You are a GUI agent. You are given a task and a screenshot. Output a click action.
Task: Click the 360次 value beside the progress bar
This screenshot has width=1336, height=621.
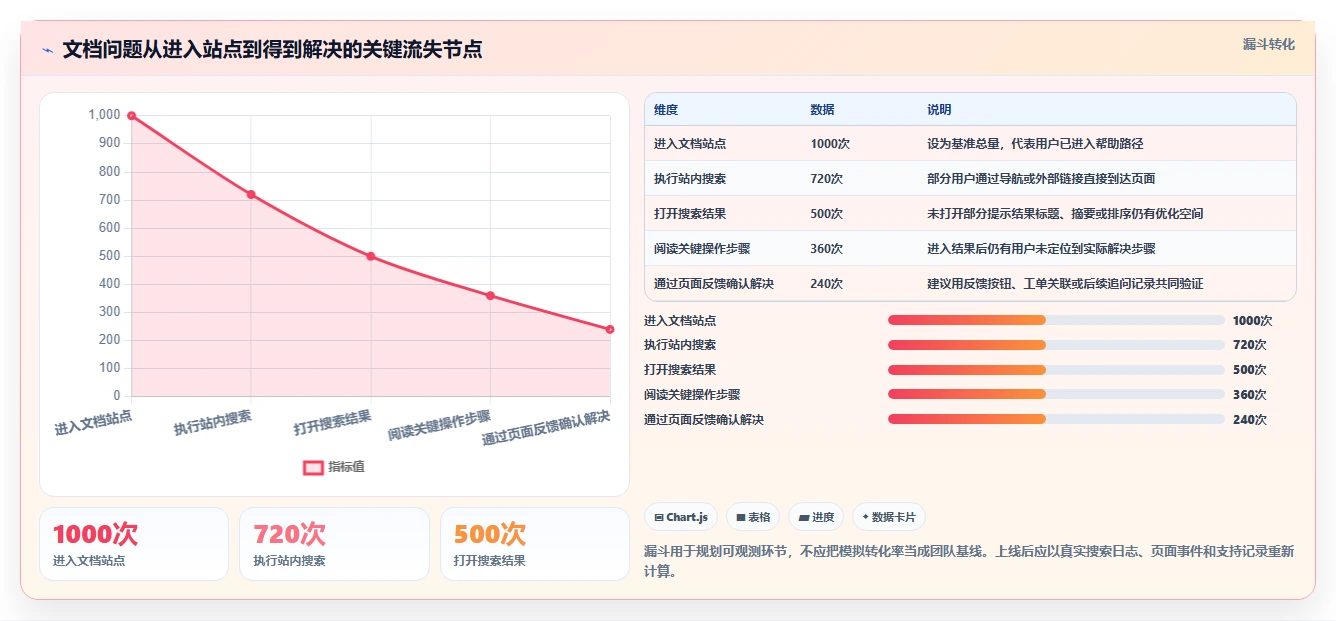click(x=1250, y=395)
